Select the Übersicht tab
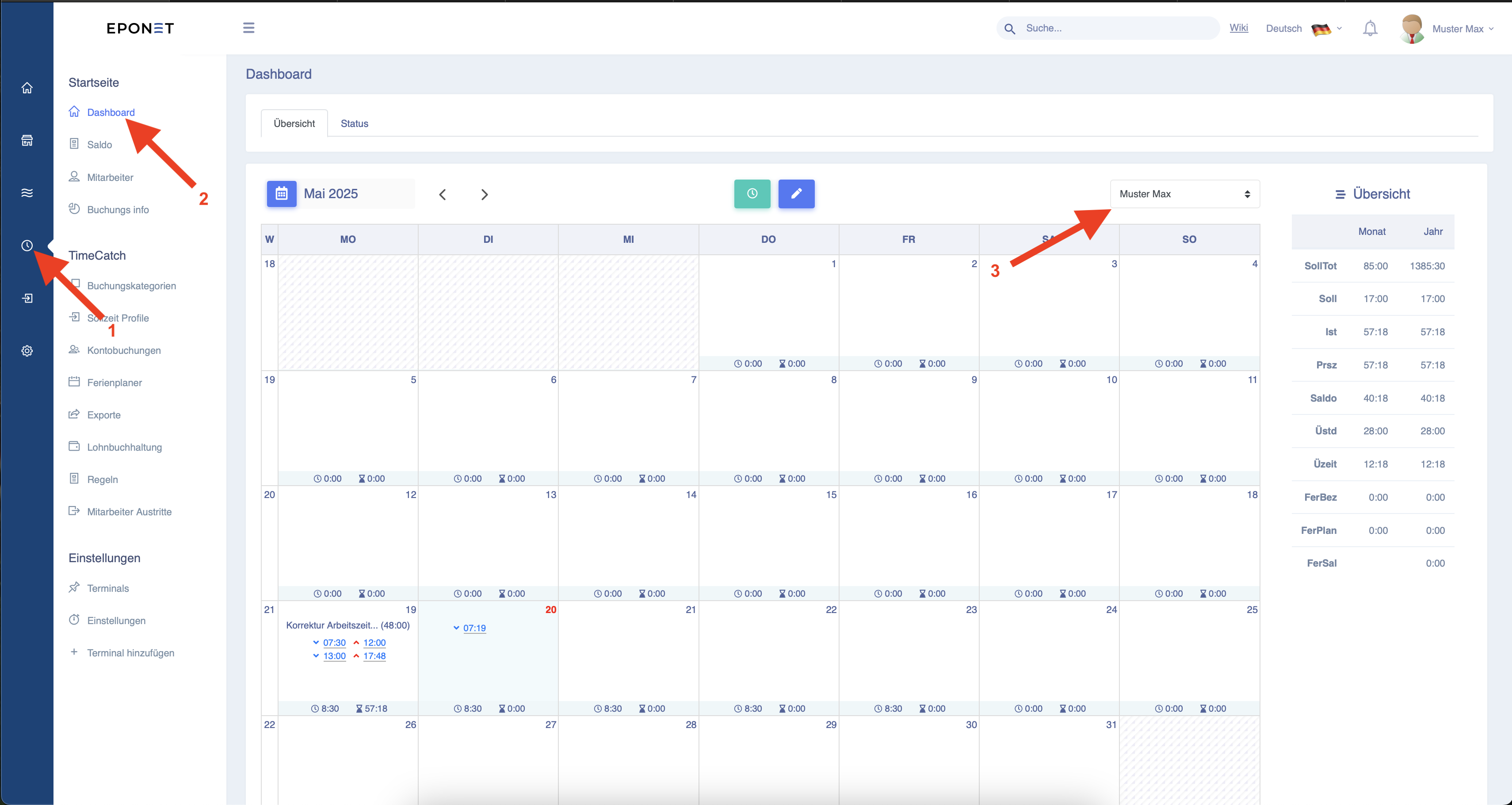1512x805 pixels. click(x=294, y=123)
